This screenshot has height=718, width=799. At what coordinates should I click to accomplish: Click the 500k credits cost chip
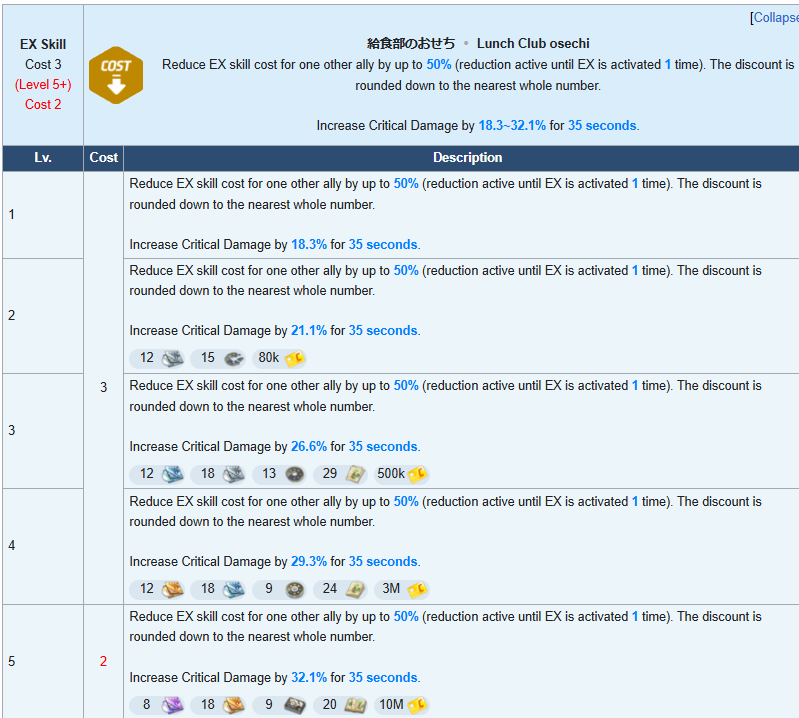click(x=402, y=474)
